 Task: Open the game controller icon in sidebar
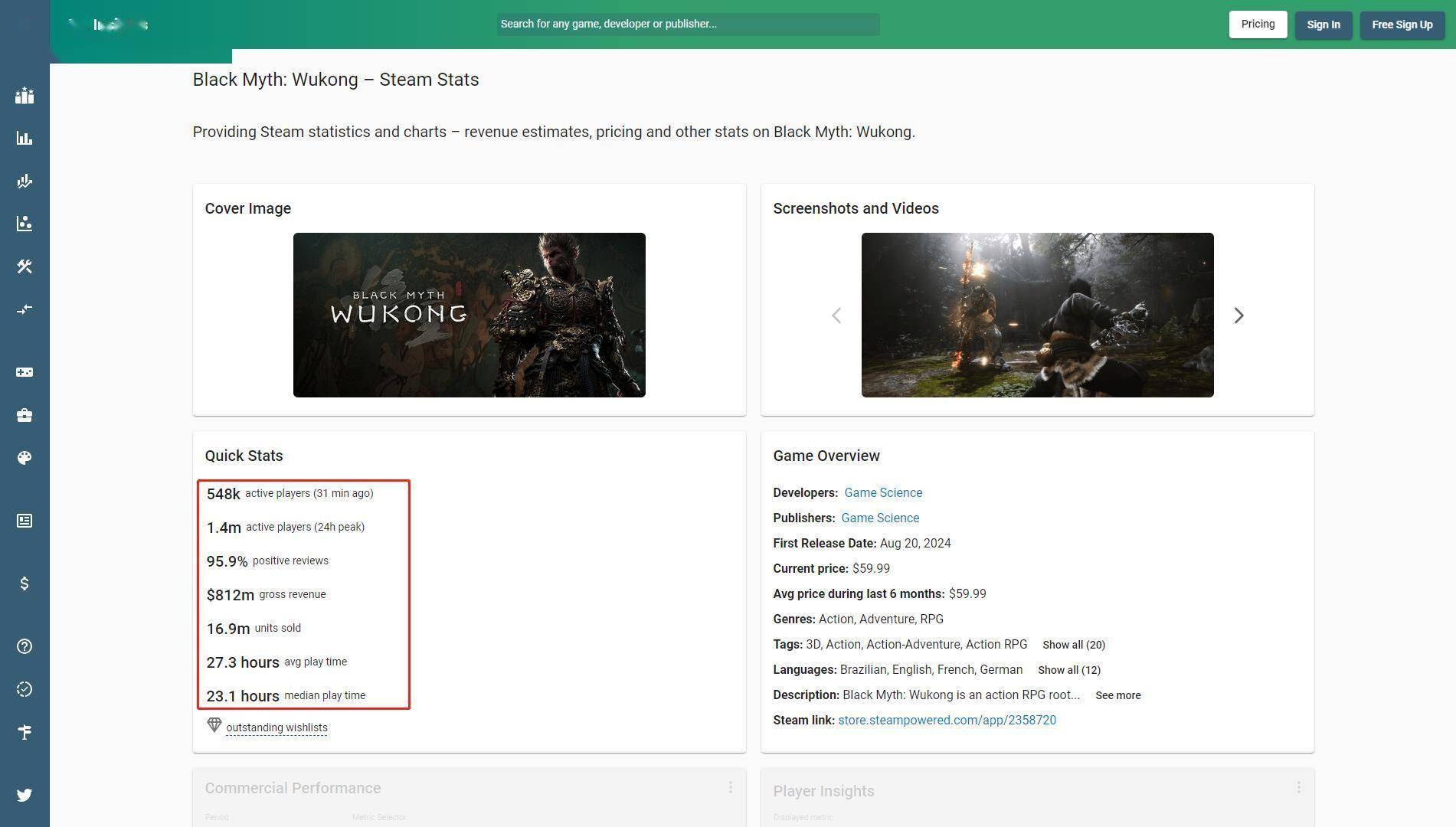25,372
